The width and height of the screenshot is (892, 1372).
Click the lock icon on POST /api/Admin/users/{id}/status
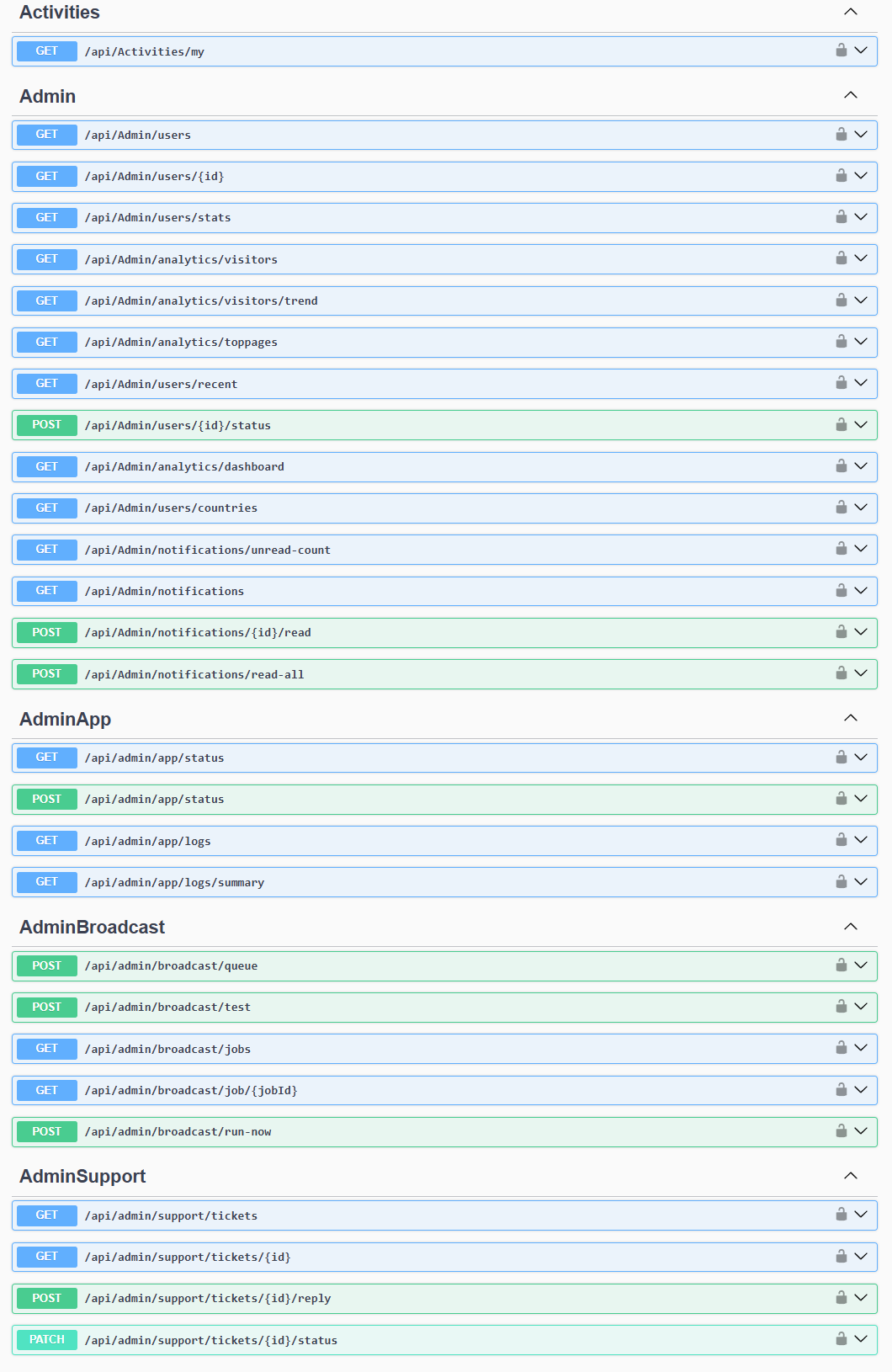click(x=841, y=425)
